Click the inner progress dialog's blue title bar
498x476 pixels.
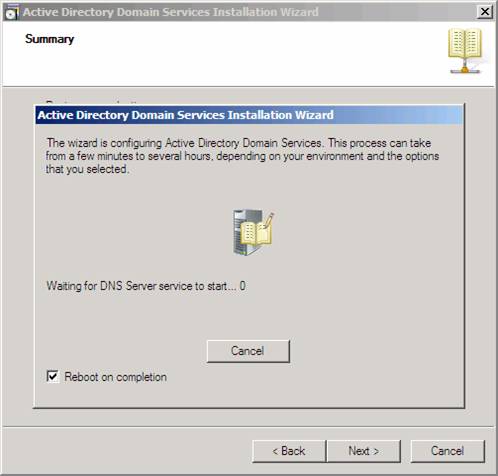[249, 115]
